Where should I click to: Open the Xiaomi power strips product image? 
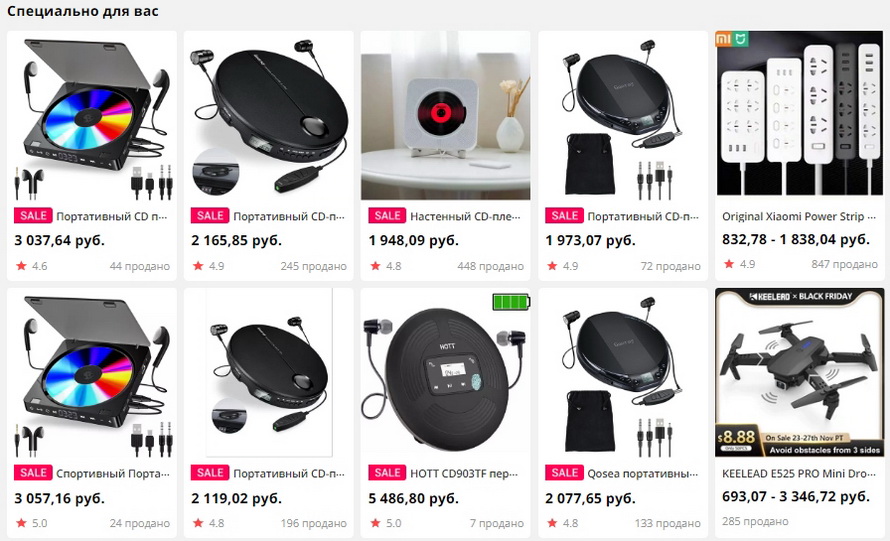point(799,114)
